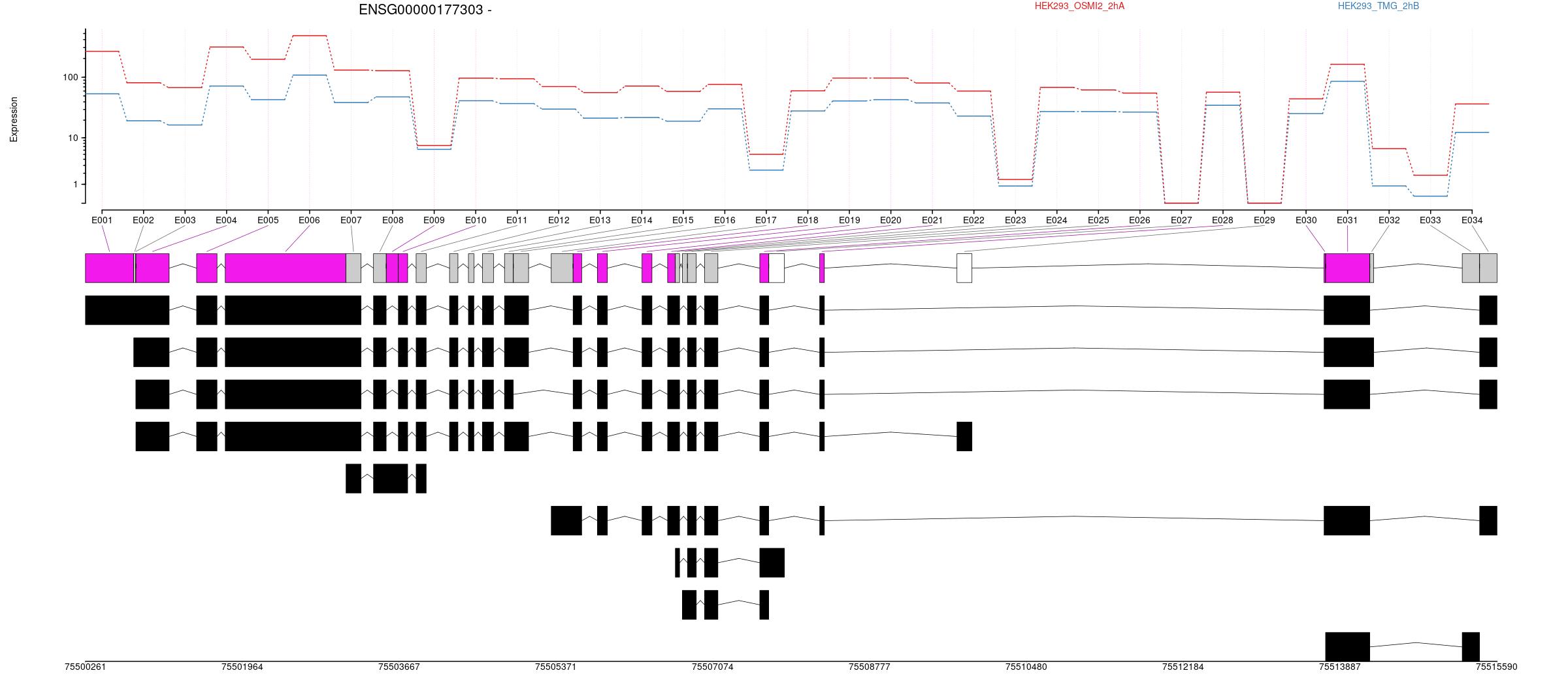Click genomic coordinate 75508777
Screen dimensions: 1568x679
tap(870, 667)
